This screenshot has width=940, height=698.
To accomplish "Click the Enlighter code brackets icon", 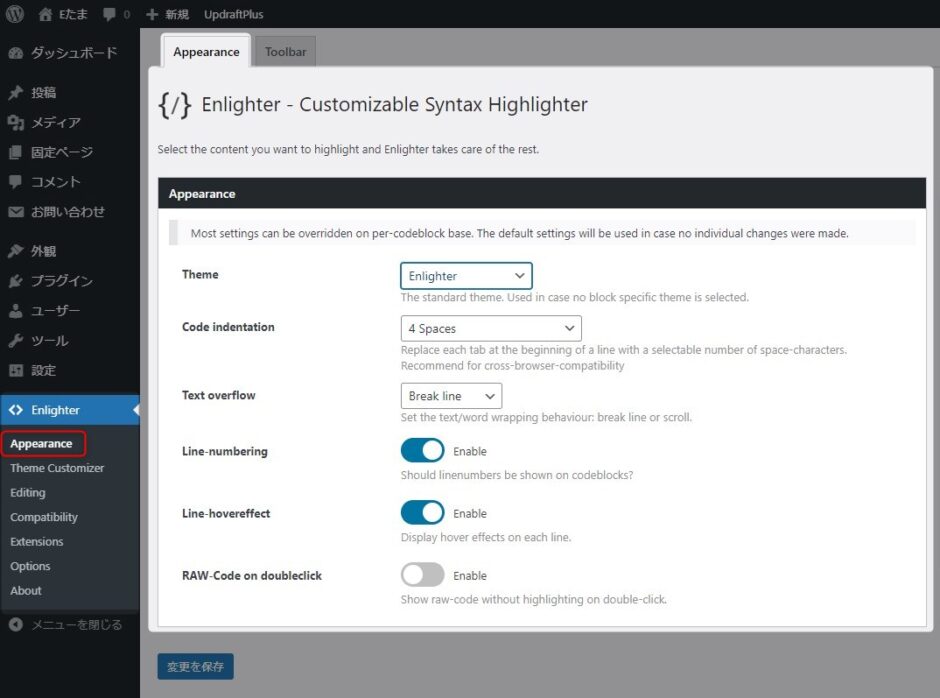I will click(x=16, y=410).
